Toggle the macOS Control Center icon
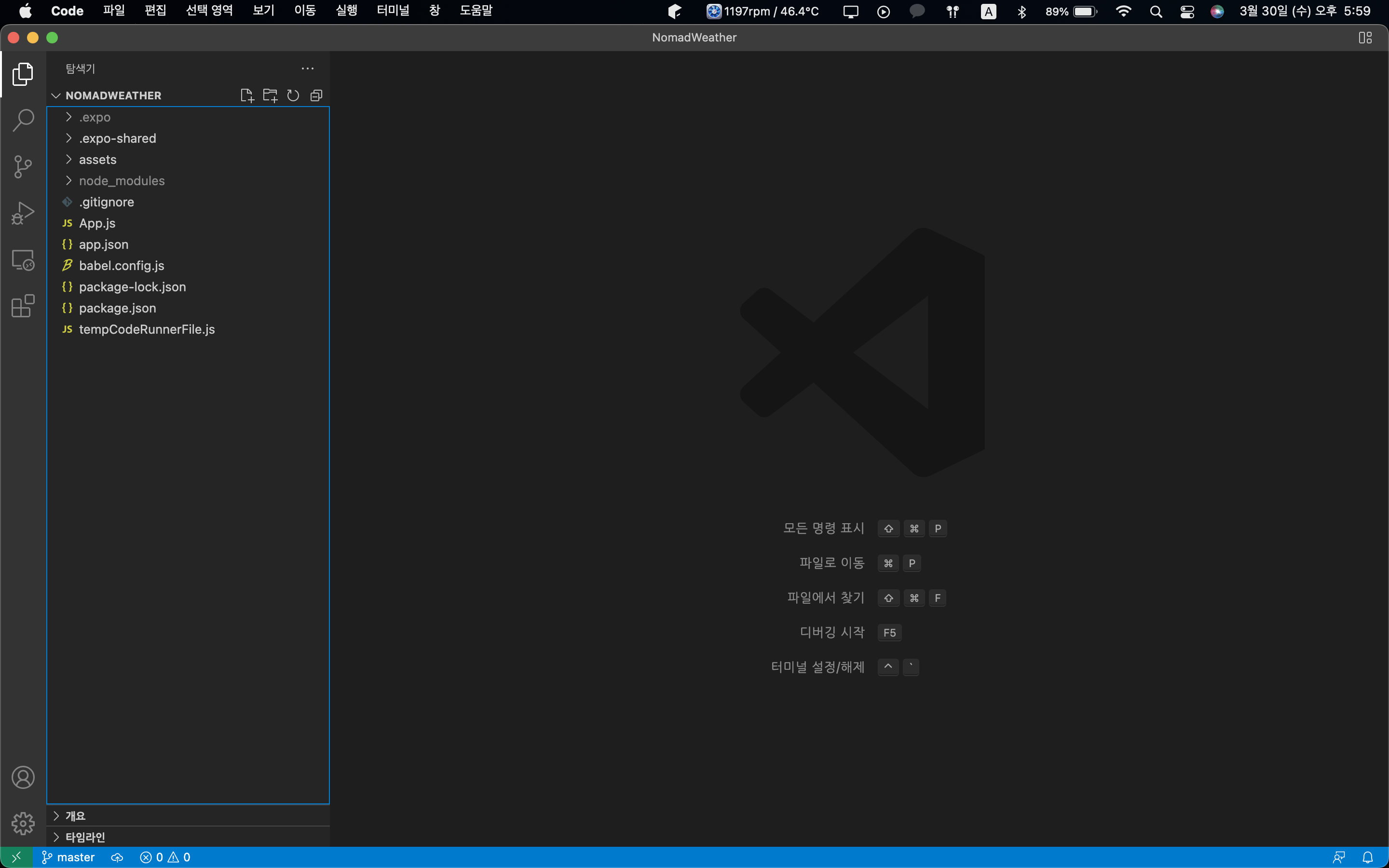 point(1187,12)
